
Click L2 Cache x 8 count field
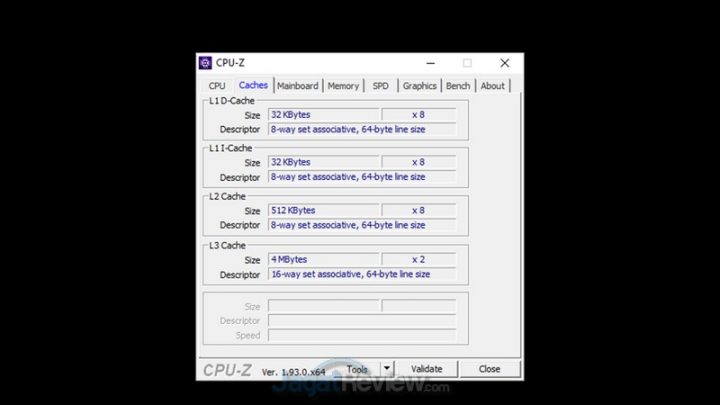[419, 211]
